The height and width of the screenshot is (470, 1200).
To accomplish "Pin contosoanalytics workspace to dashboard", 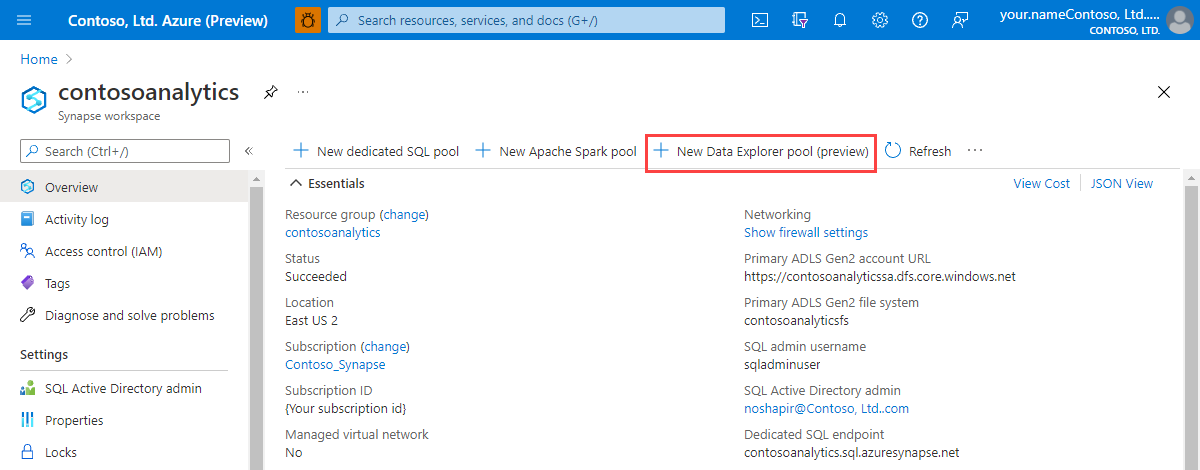I will tap(270, 92).
